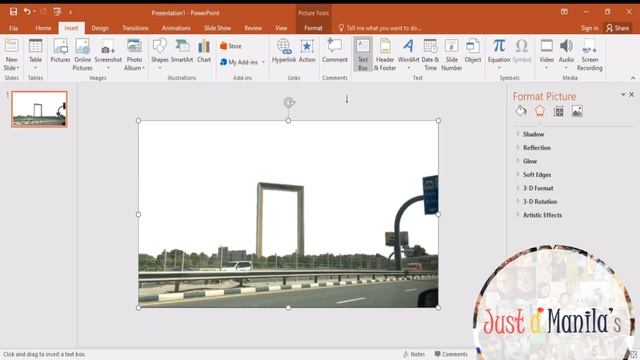
Task: Click the Tell me search box
Action: pyautogui.click(x=380, y=28)
